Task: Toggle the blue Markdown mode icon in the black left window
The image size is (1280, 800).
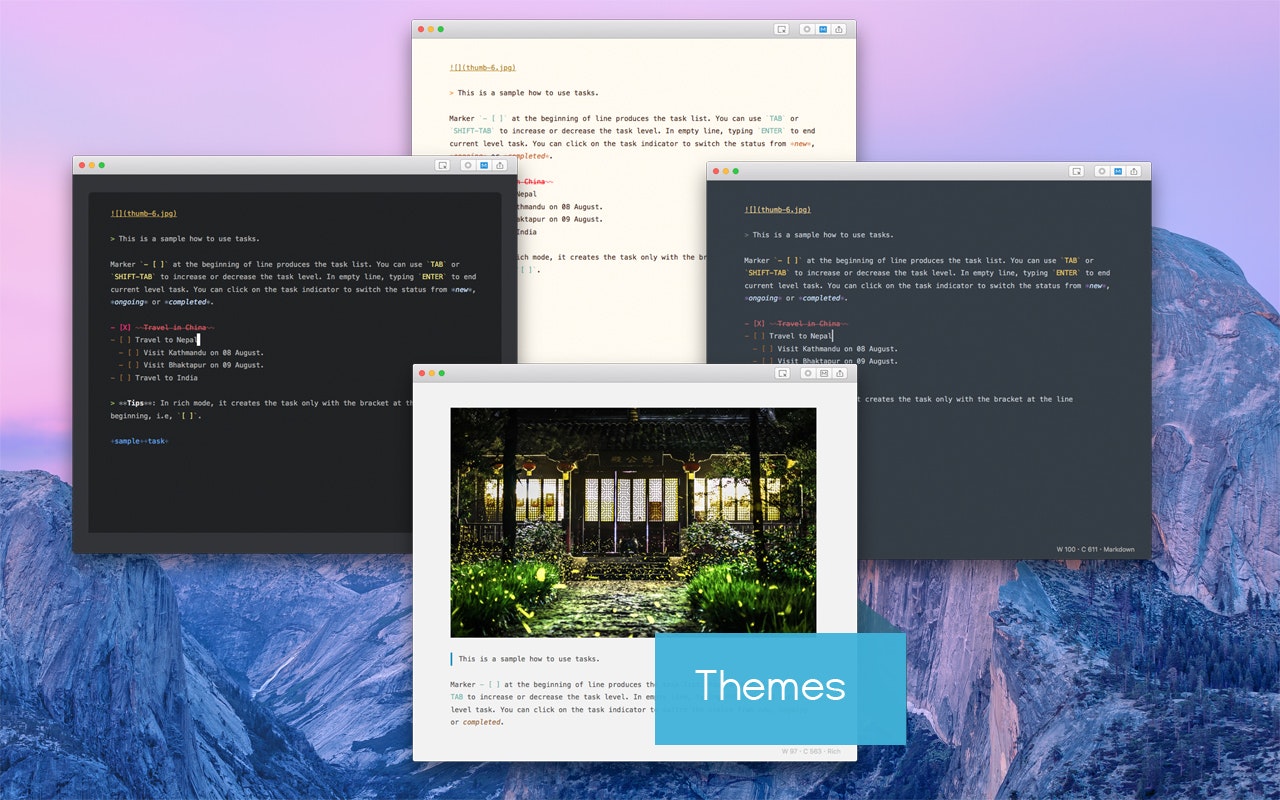Action: (x=484, y=165)
